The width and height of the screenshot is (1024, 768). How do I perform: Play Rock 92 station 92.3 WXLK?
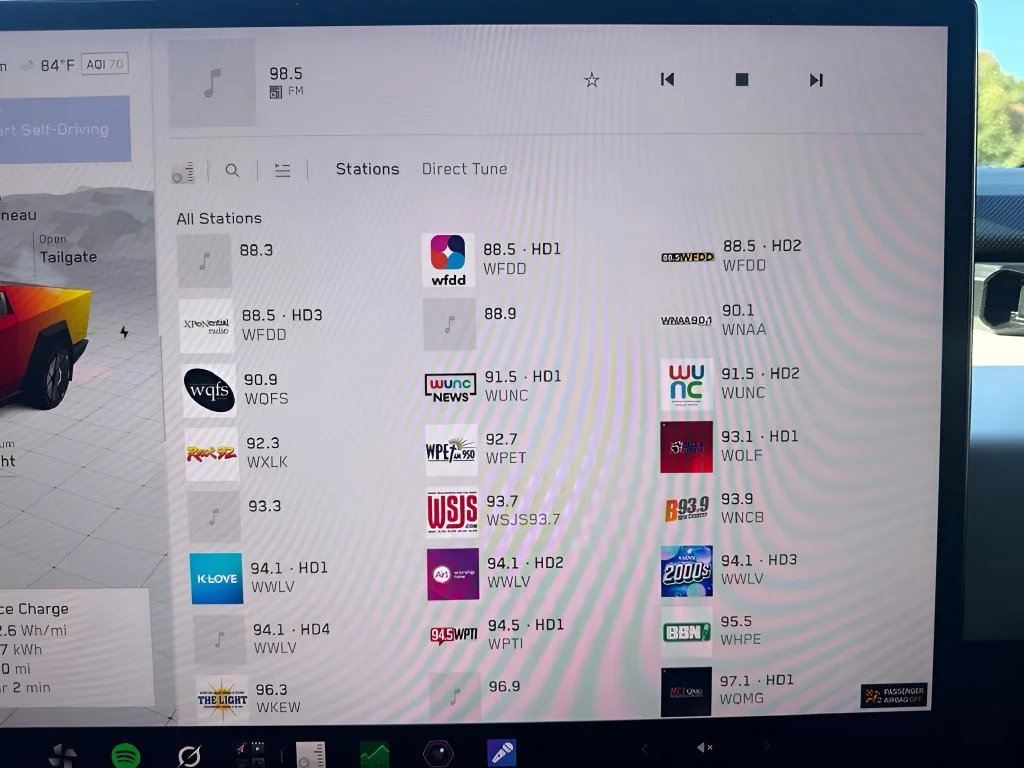(x=236, y=453)
